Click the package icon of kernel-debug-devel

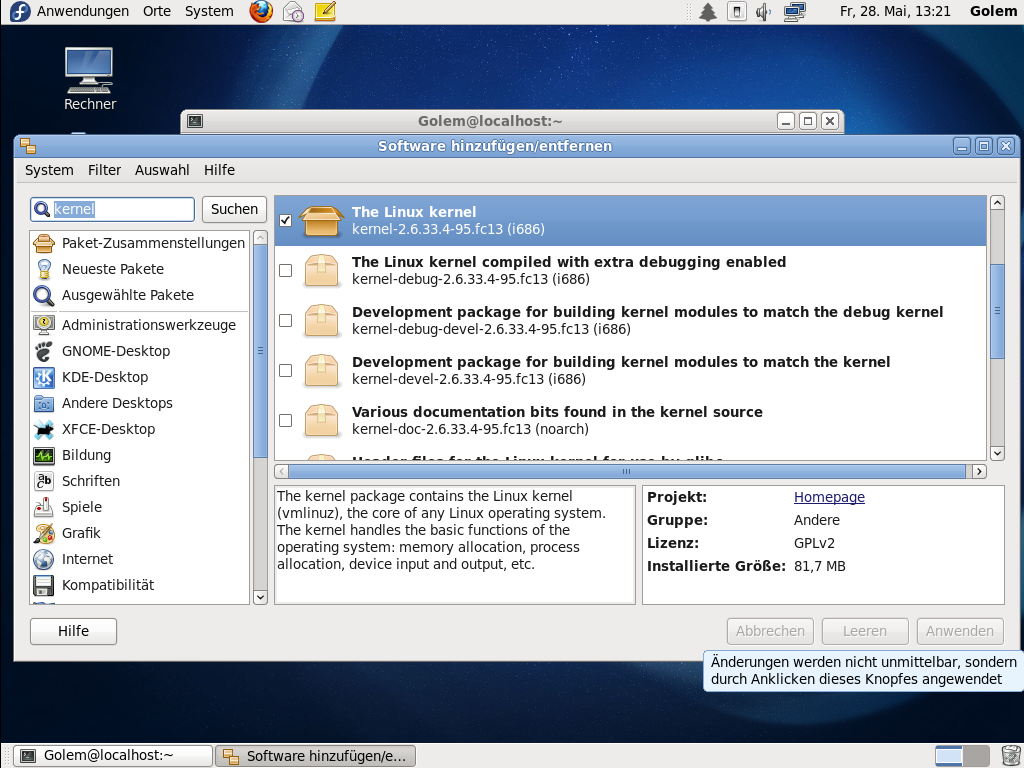coord(321,321)
